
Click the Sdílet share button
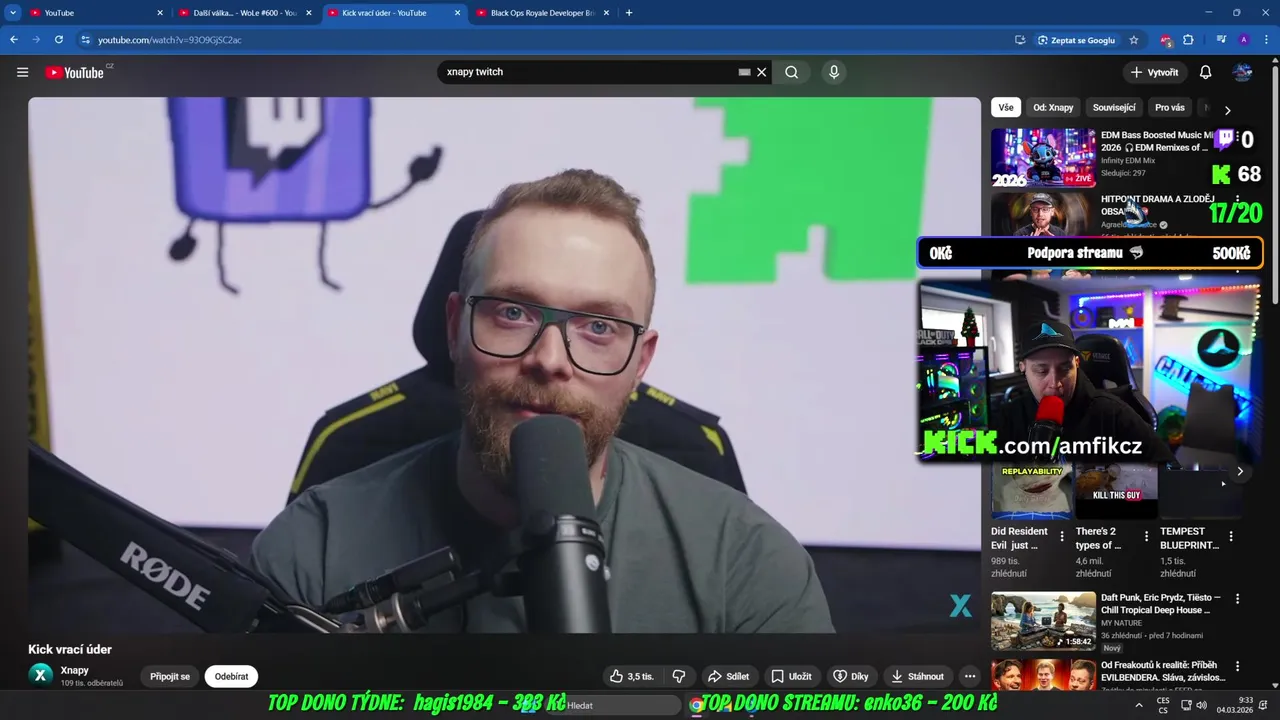(x=728, y=676)
